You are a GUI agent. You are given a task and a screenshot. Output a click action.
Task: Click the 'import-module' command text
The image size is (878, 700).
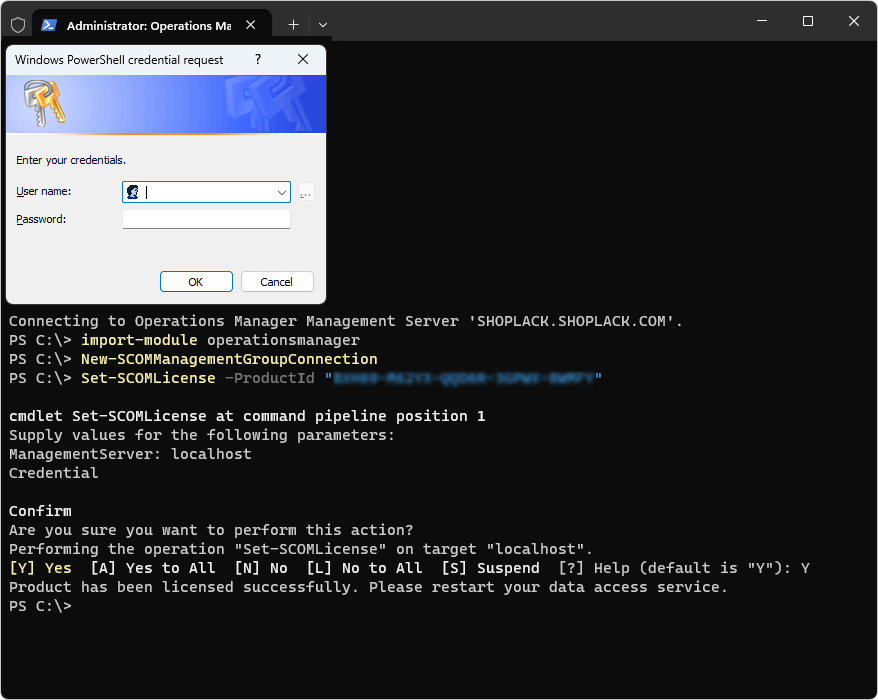point(139,340)
